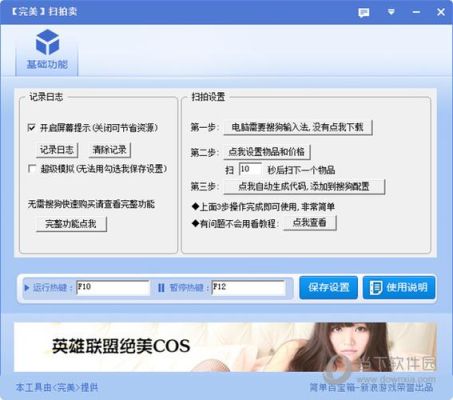This screenshot has height=400, width=453.
Task: Click 本工具由<完美>提供 footer text
Action: pyautogui.click(x=57, y=387)
